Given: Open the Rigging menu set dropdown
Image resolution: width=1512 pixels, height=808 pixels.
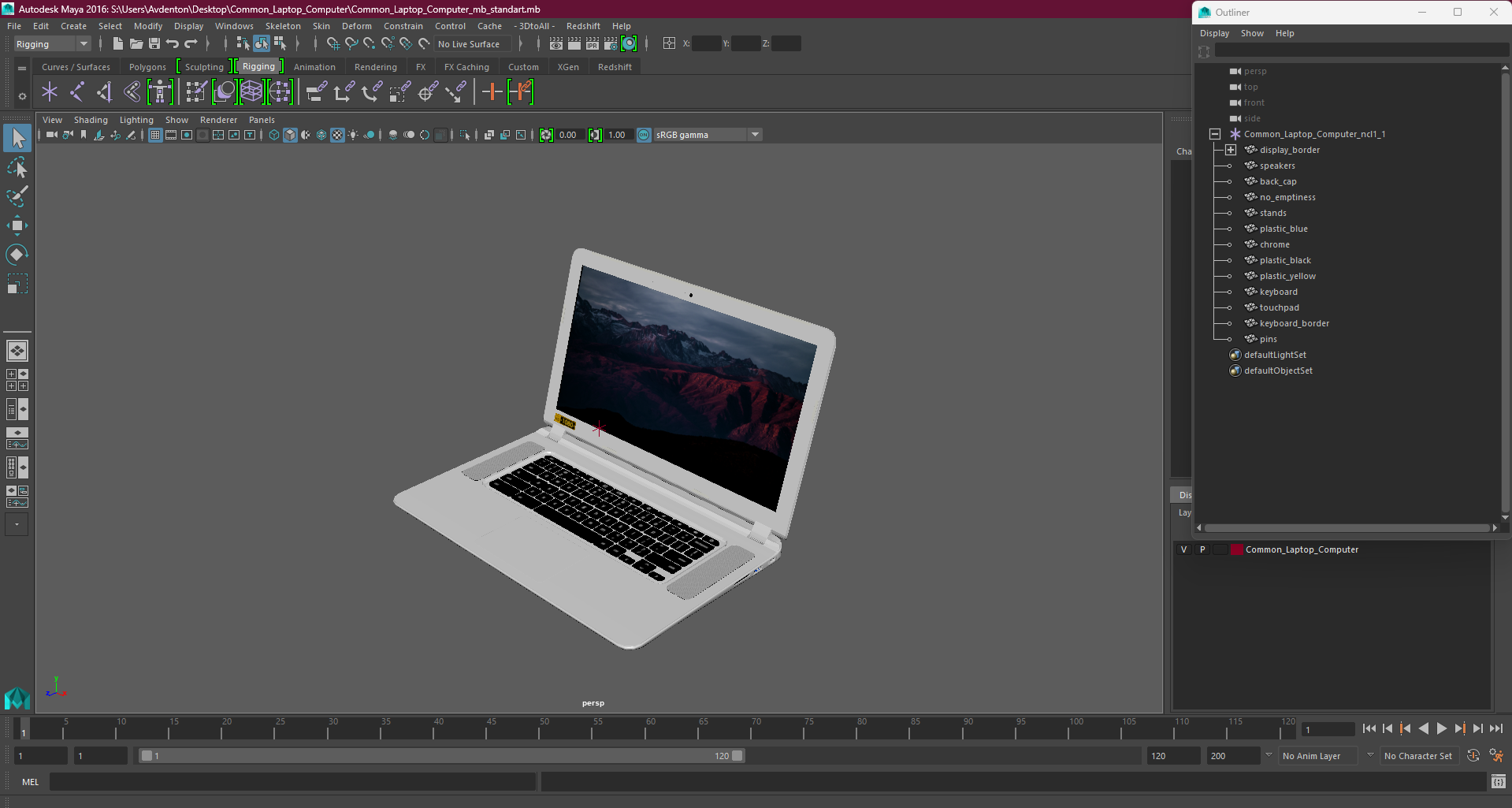Looking at the screenshot, I should pyautogui.click(x=52, y=44).
